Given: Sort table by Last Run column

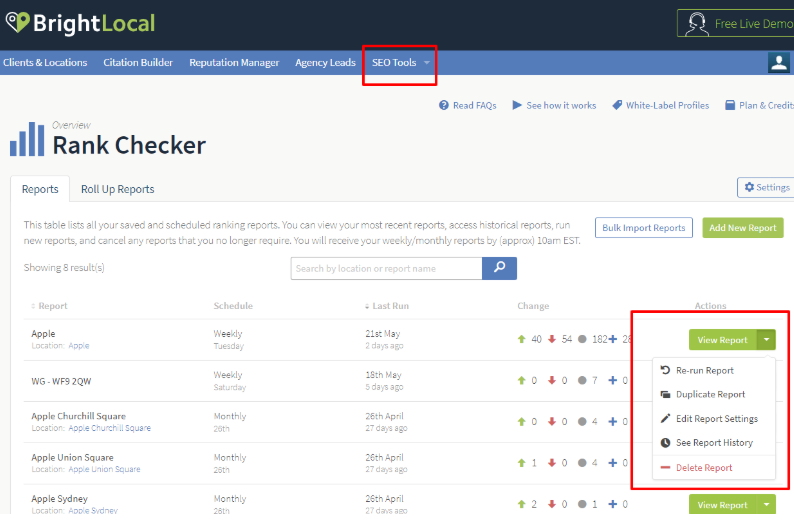Looking at the screenshot, I should coord(387,306).
